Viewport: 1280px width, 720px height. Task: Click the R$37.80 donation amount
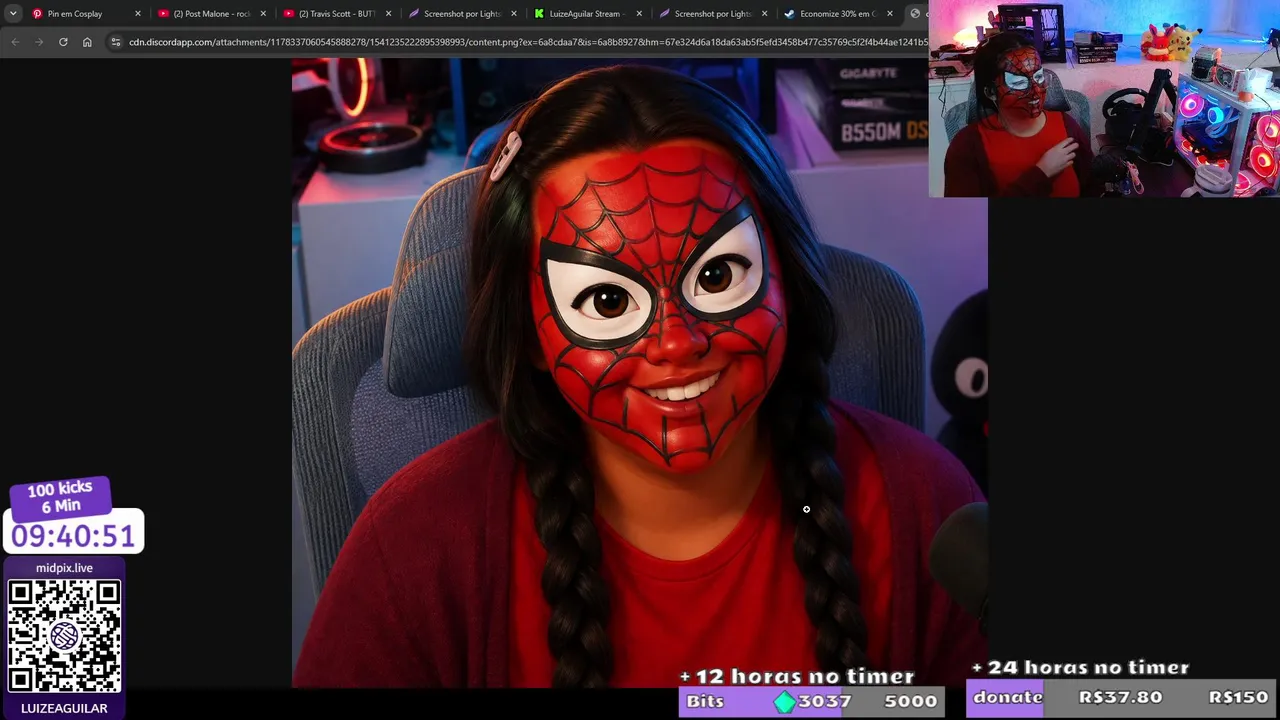pyautogui.click(x=1120, y=698)
